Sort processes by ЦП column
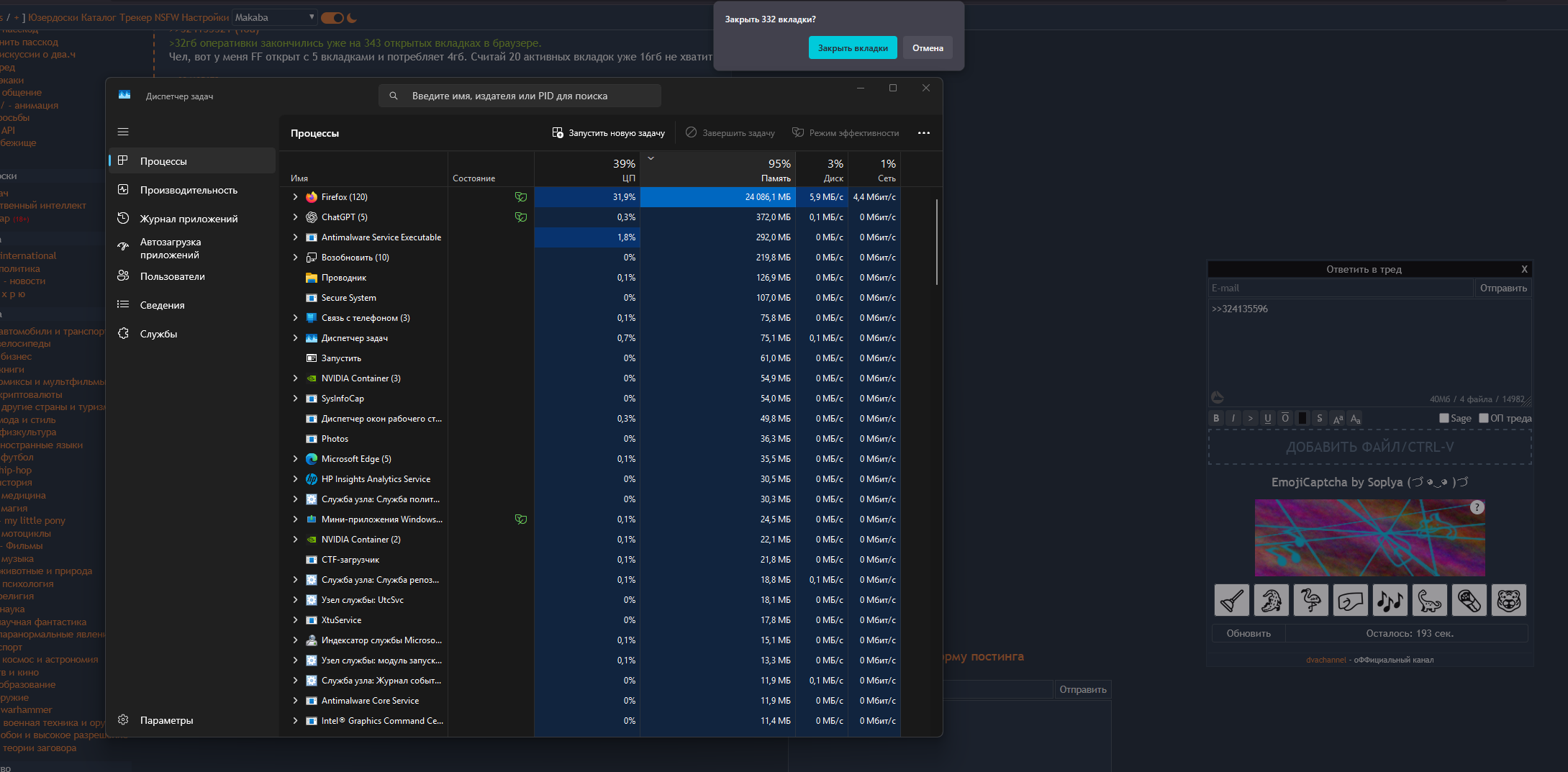 (587, 170)
